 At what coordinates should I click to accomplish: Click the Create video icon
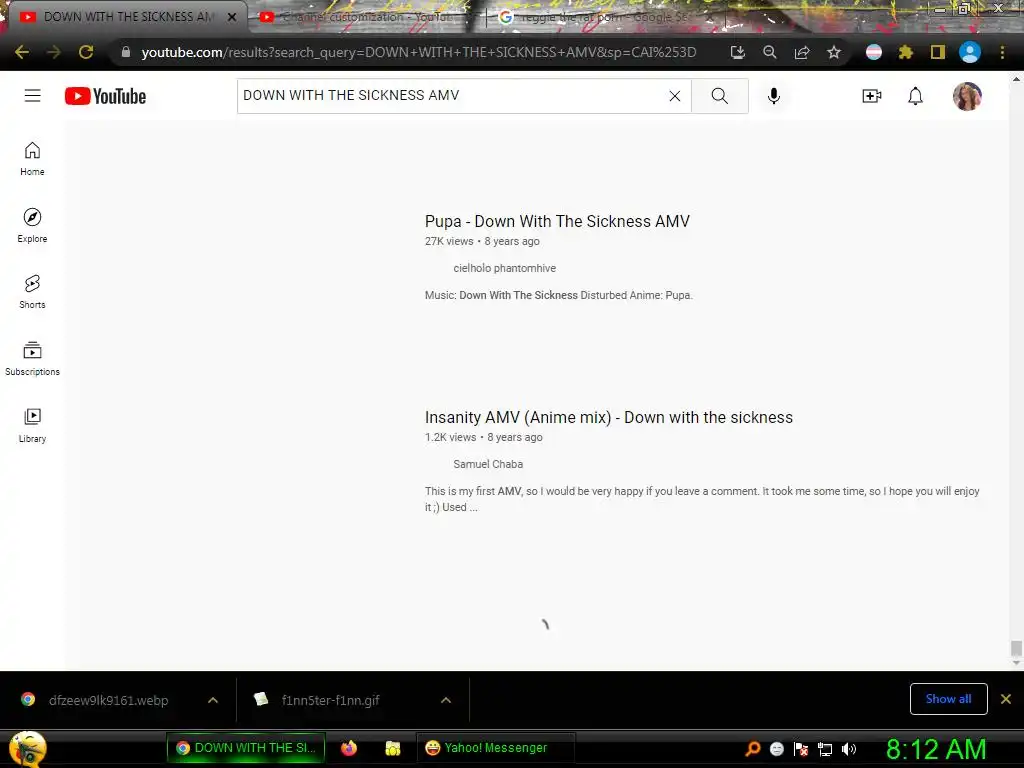[x=872, y=96]
